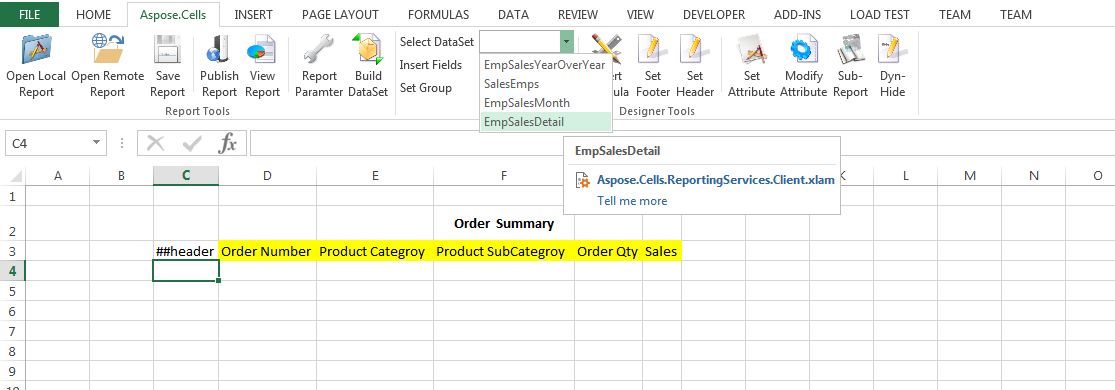The width and height of the screenshot is (1115, 390).
Task: Select column A header
Action: click(58, 175)
